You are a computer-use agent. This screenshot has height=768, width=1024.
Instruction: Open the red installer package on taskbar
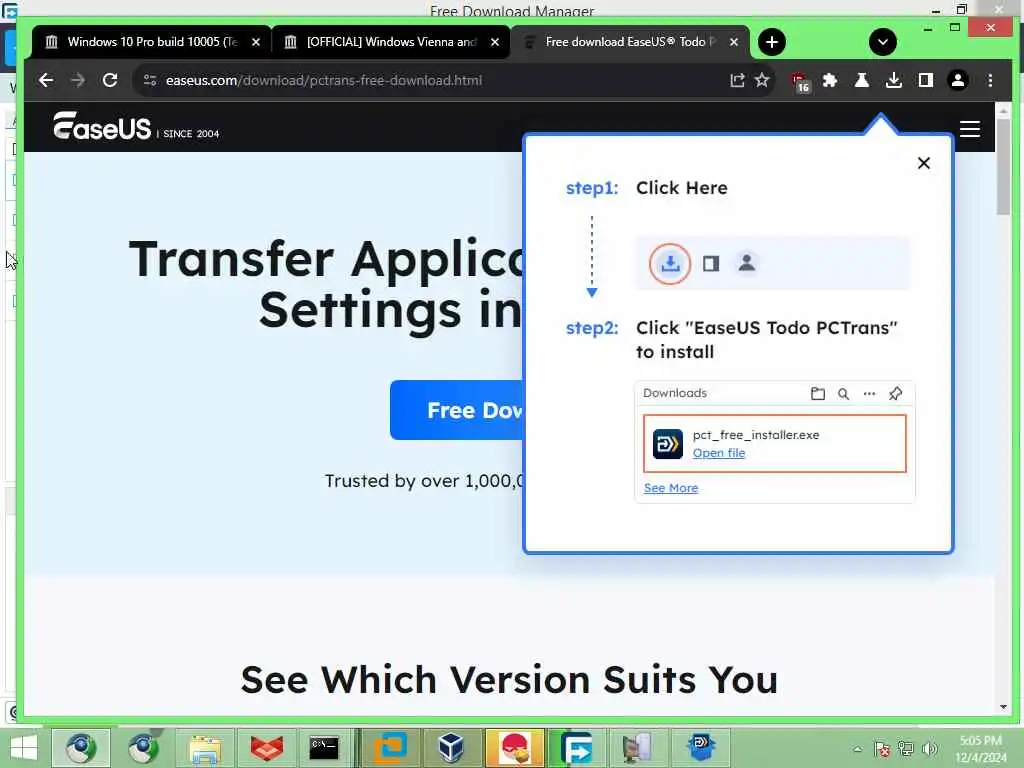[x=515, y=748]
